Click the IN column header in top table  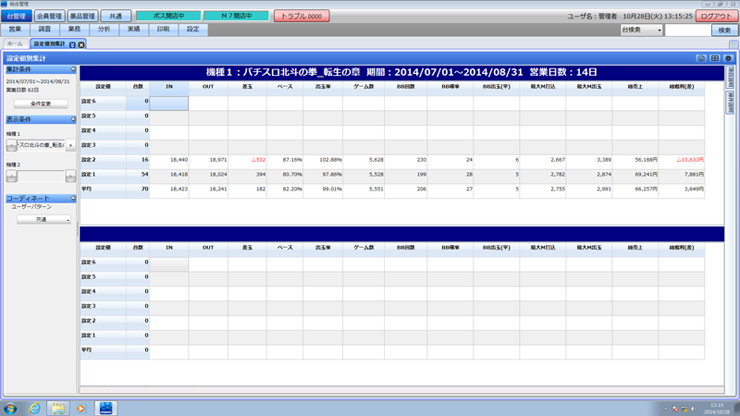(169, 87)
